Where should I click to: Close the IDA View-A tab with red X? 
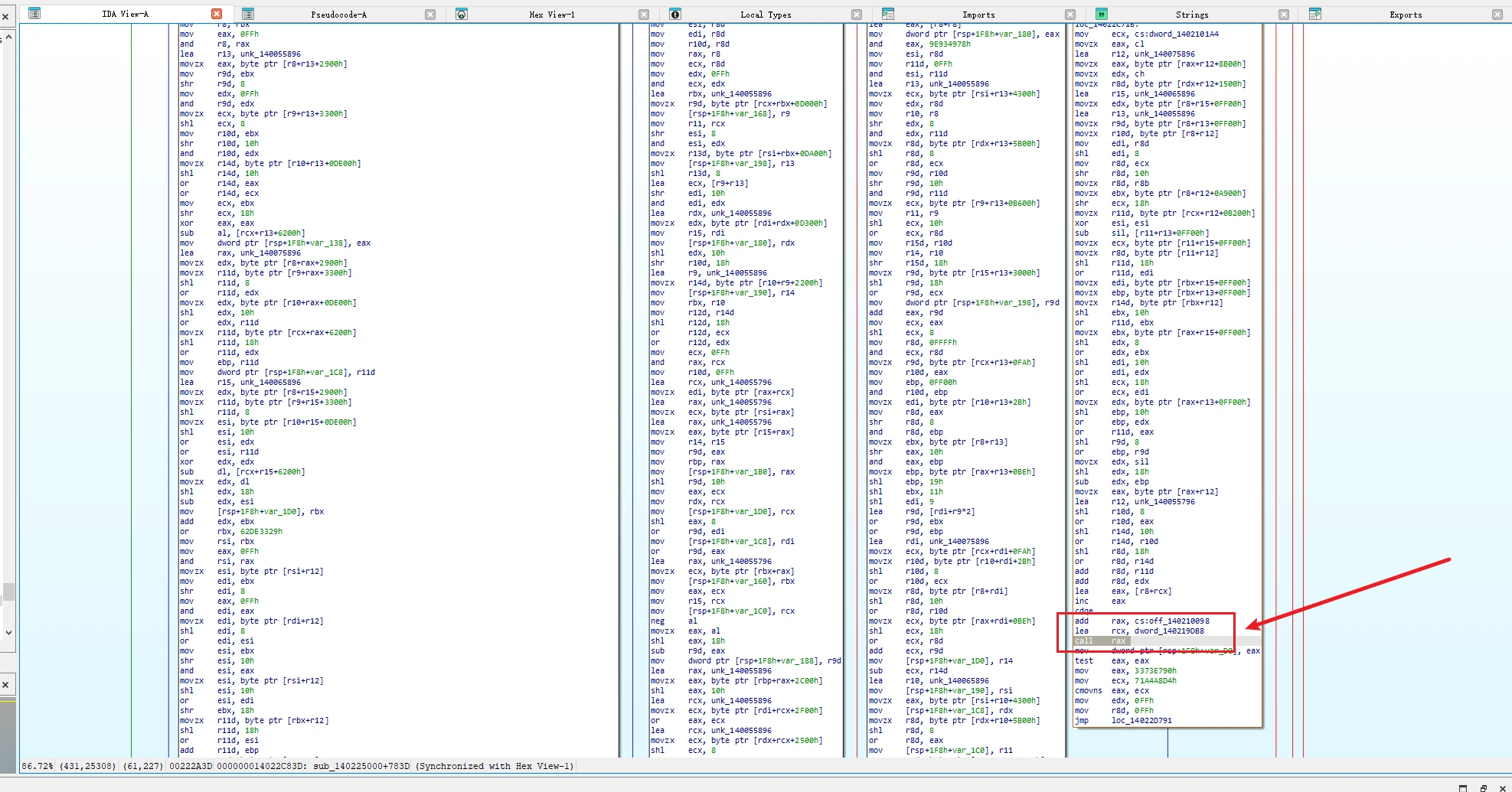(217, 14)
